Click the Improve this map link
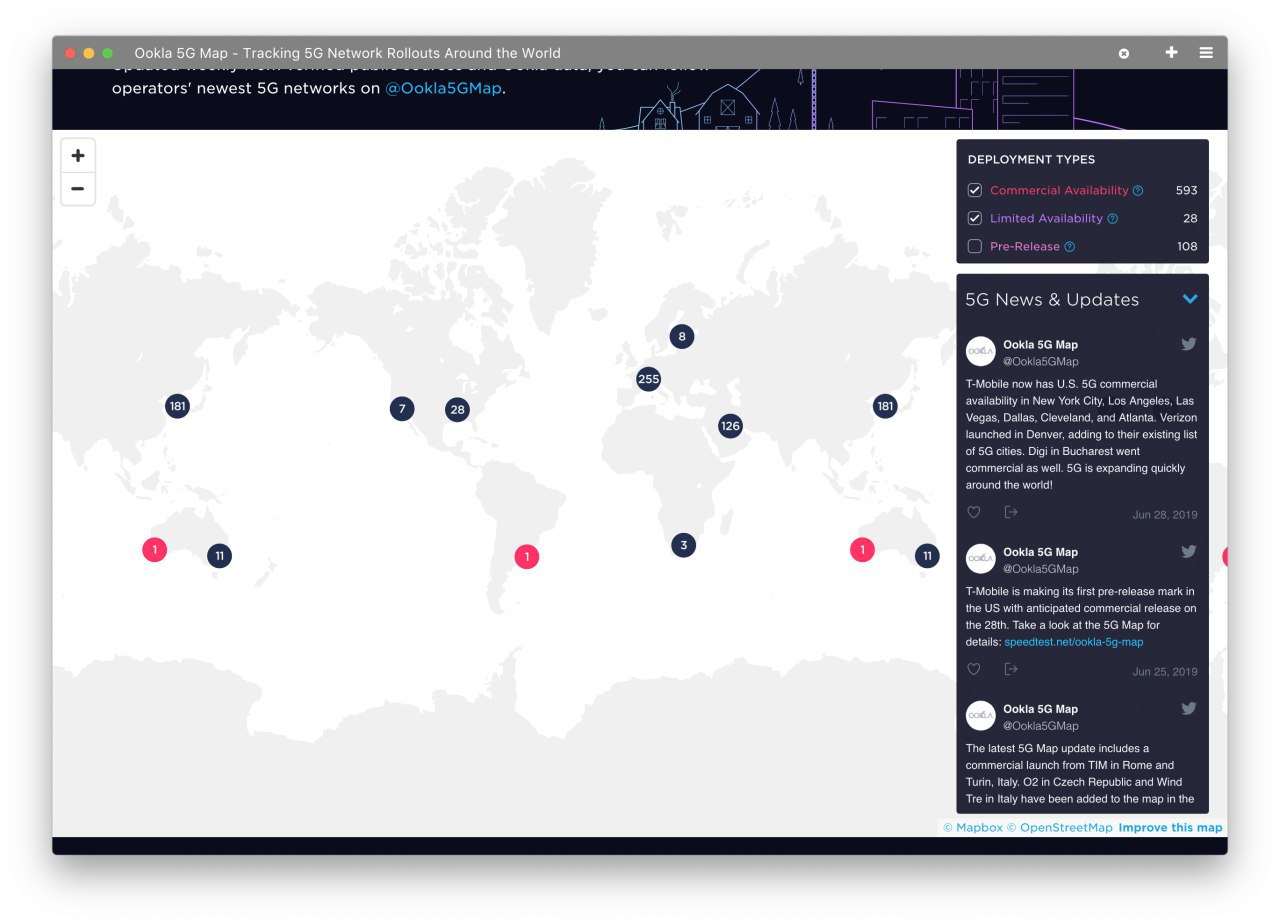 [x=1170, y=828]
